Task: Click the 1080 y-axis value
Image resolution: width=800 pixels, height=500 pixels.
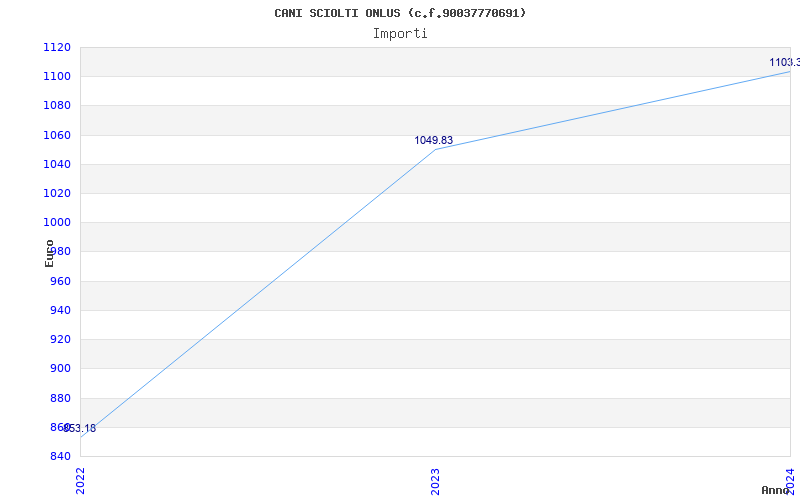Action: (x=57, y=106)
